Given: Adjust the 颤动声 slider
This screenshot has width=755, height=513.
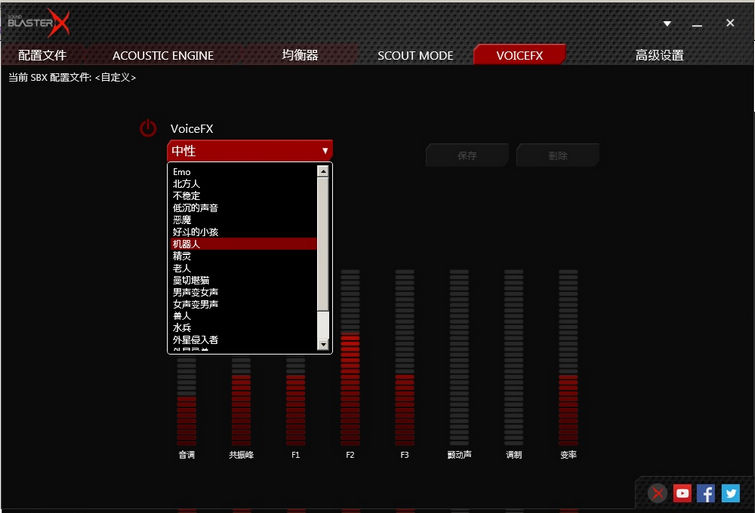Looking at the screenshot, I should (x=459, y=357).
